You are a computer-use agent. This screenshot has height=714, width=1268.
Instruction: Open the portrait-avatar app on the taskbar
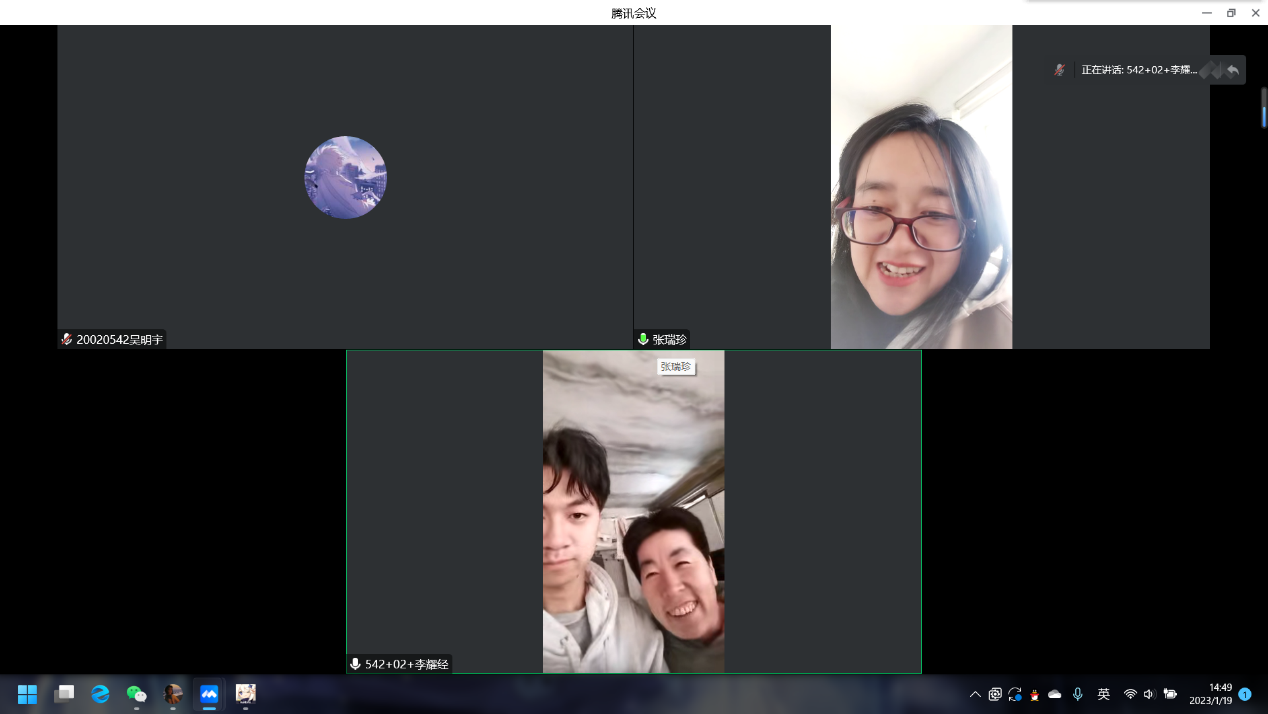point(173,694)
